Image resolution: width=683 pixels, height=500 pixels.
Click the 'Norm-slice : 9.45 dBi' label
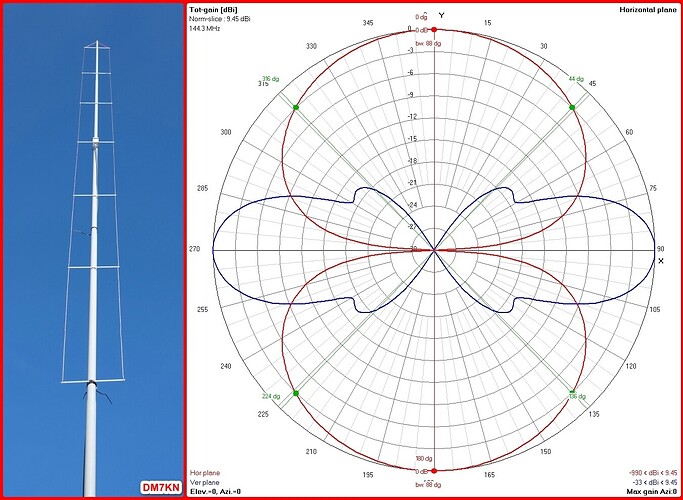click(220, 19)
